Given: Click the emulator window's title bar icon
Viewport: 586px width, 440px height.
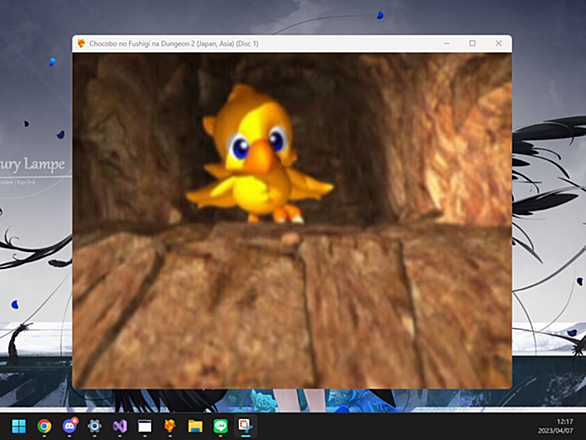Looking at the screenshot, I should pos(81,43).
